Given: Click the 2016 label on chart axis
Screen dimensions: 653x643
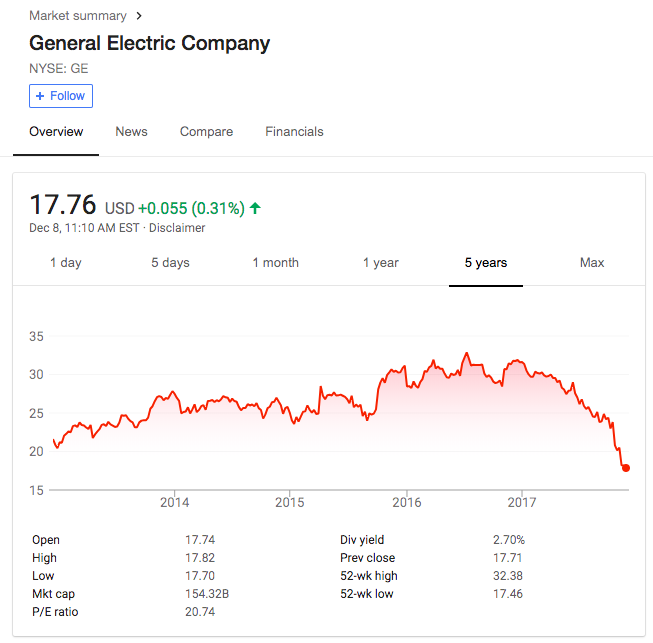Looking at the screenshot, I should [x=406, y=502].
